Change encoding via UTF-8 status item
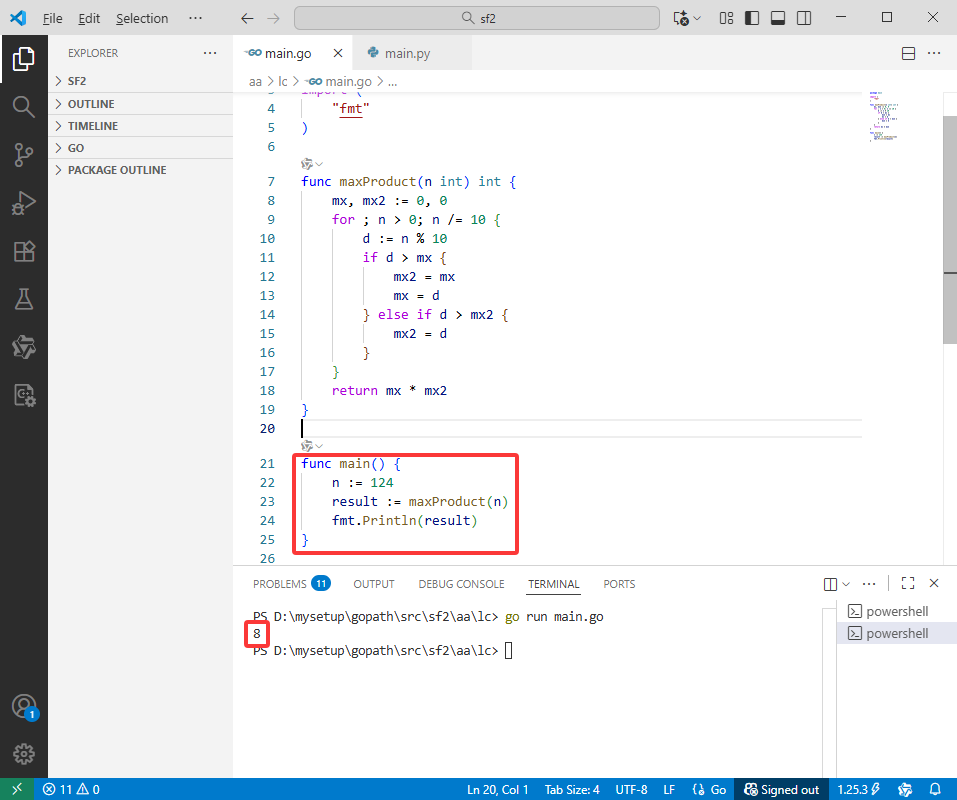 [631, 789]
